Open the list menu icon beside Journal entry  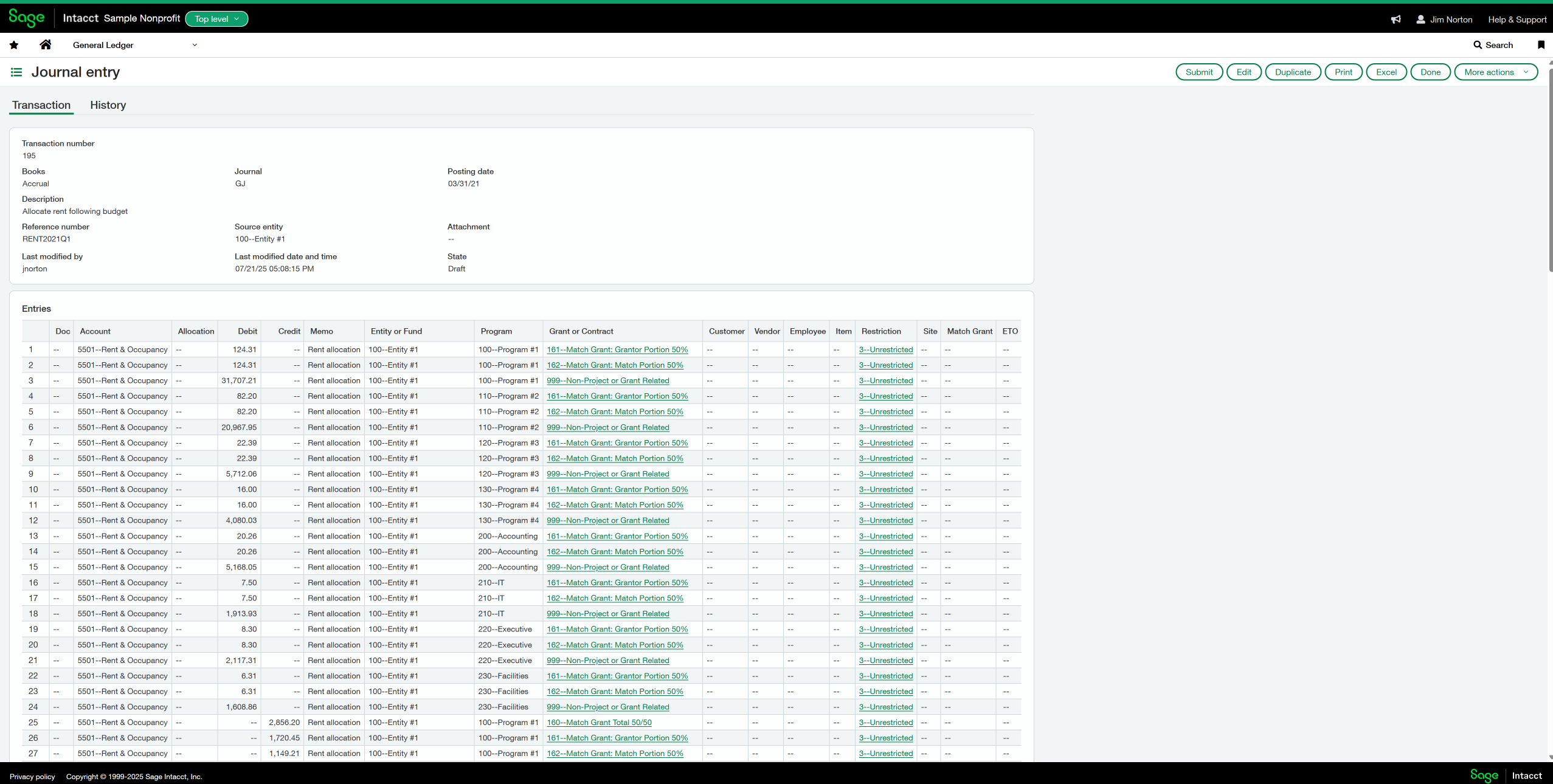(16, 72)
